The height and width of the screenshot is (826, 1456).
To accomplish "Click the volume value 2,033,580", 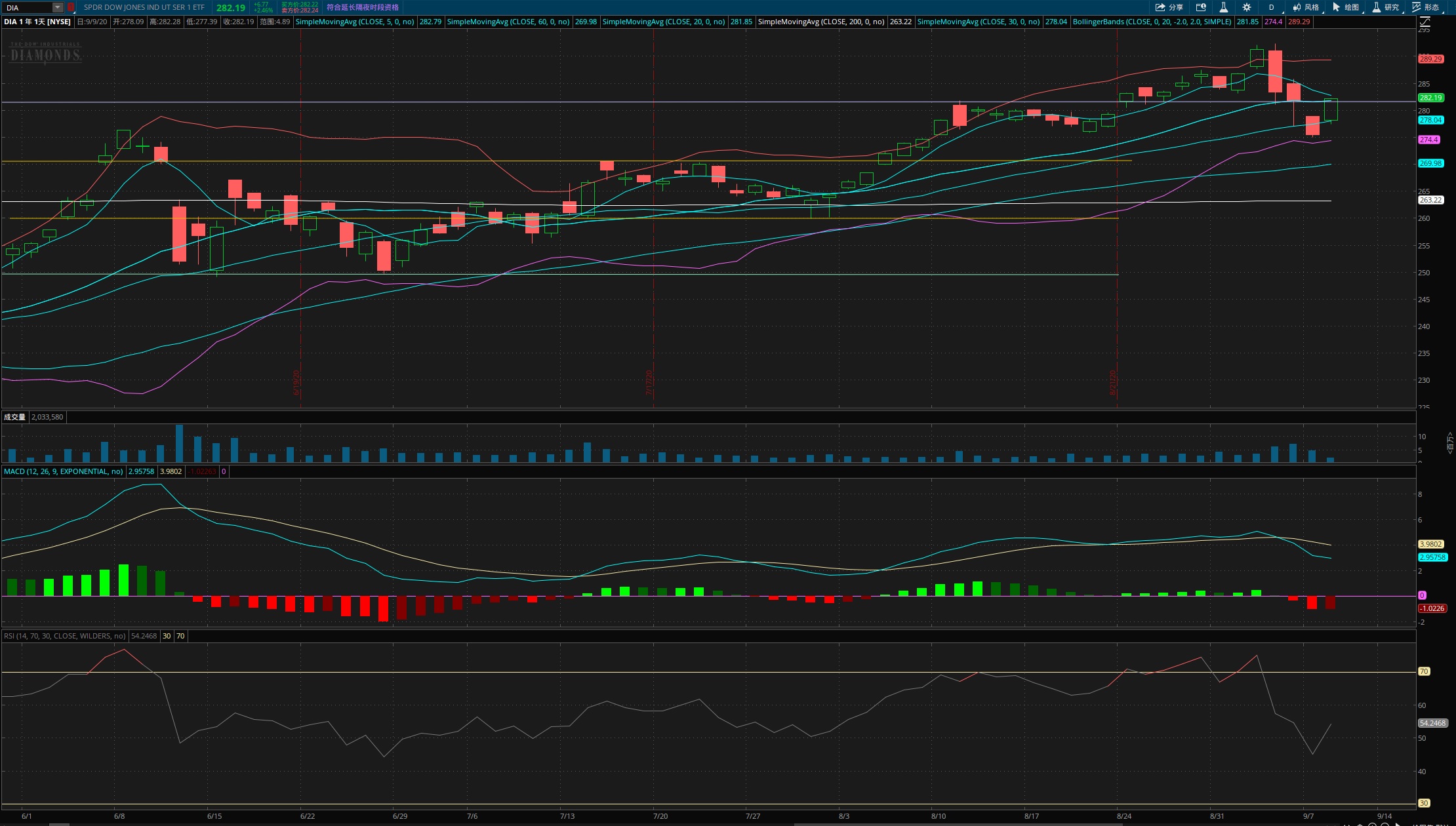I will 47,417.
